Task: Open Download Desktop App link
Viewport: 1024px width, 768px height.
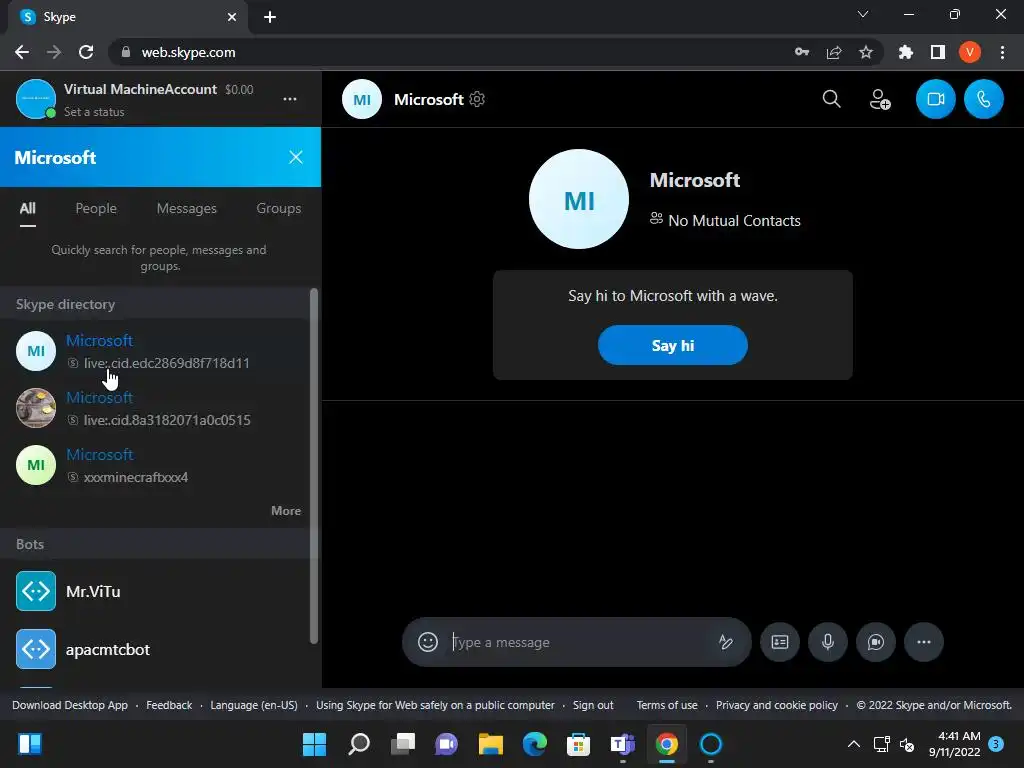Action: [x=70, y=705]
